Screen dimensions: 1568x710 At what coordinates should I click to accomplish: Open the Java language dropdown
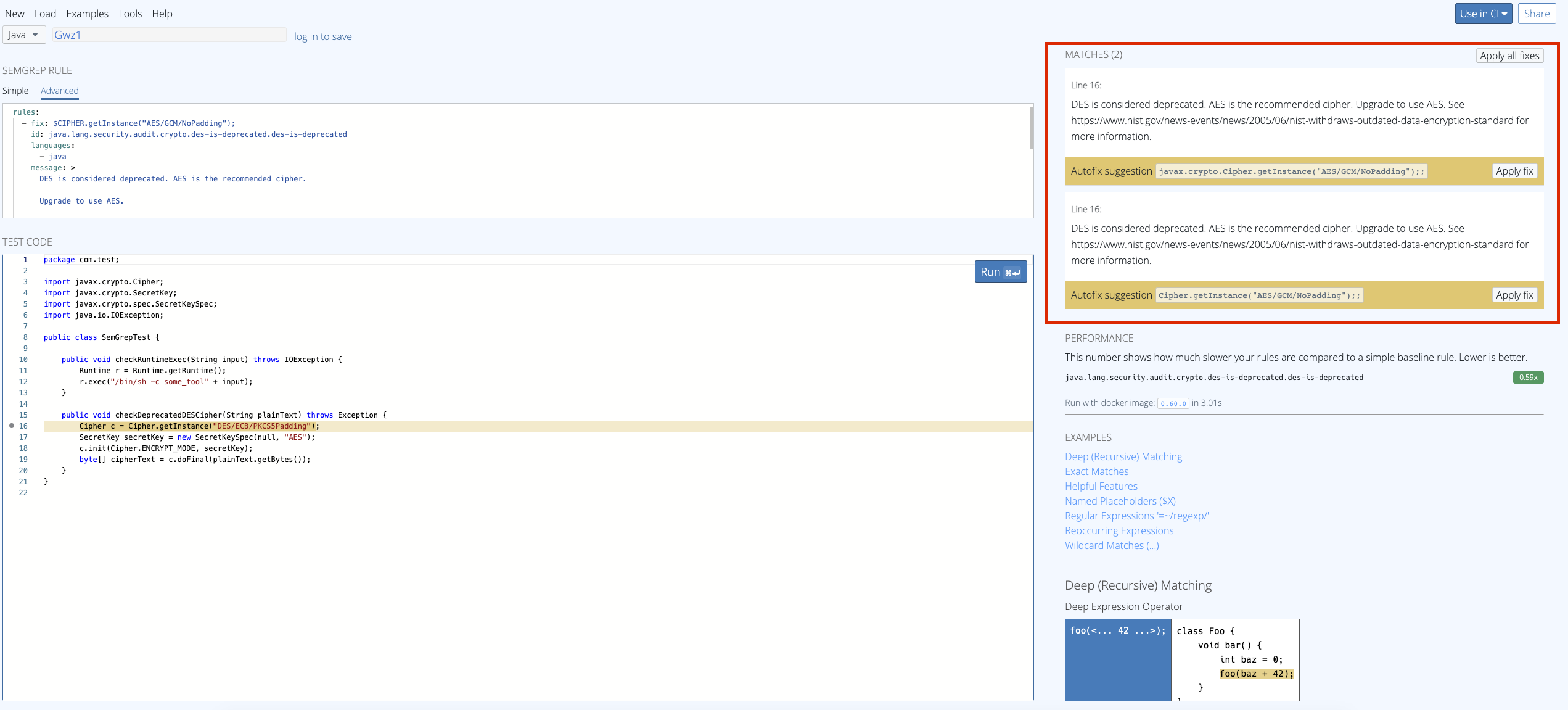[24, 35]
